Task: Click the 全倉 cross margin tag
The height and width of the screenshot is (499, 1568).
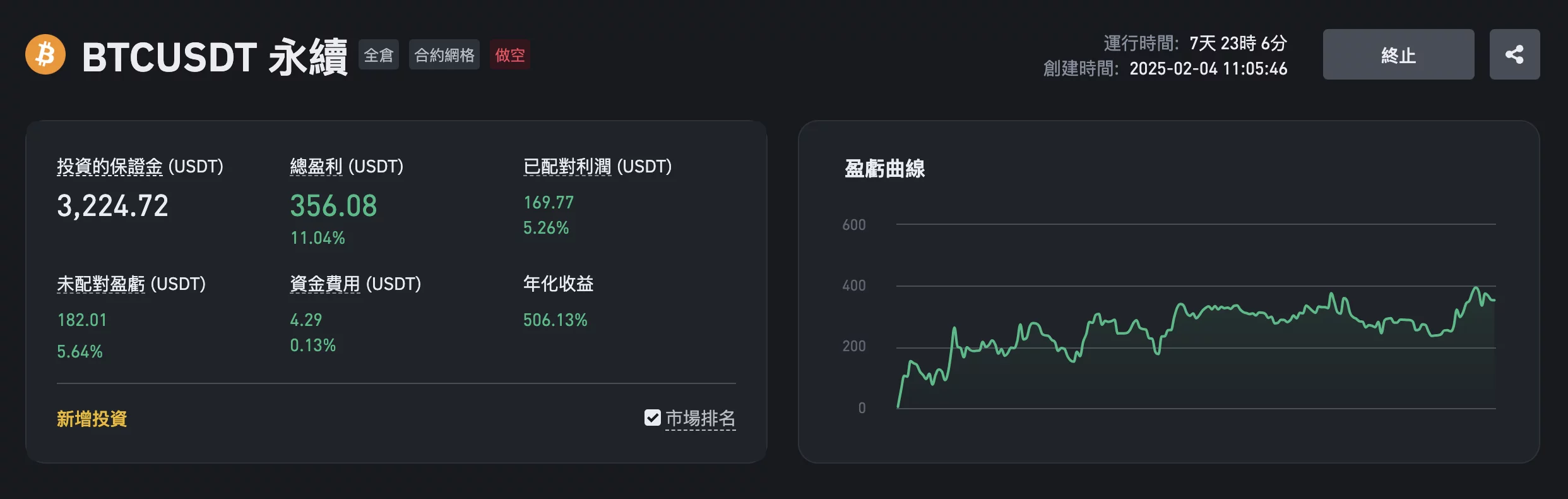Action: tap(379, 55)
